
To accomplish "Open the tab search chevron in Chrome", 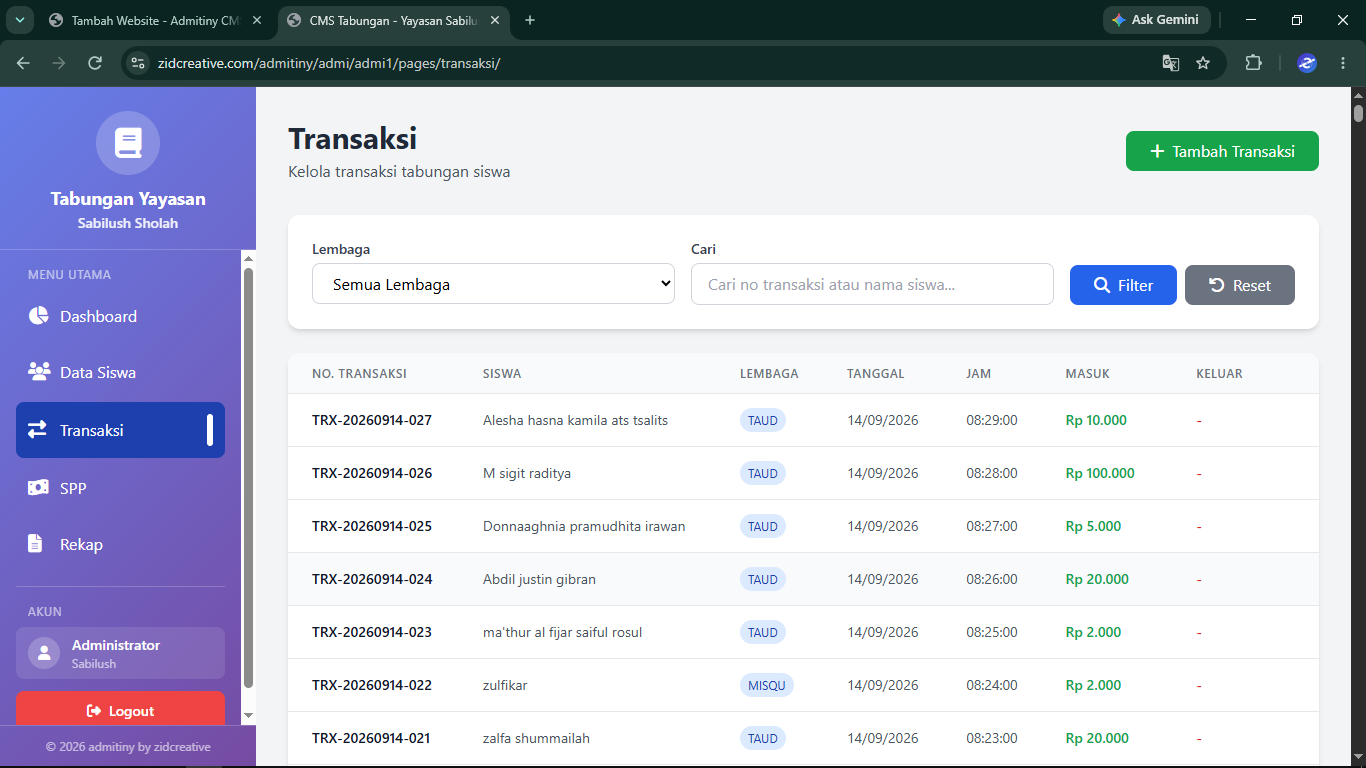I will 19,20.
